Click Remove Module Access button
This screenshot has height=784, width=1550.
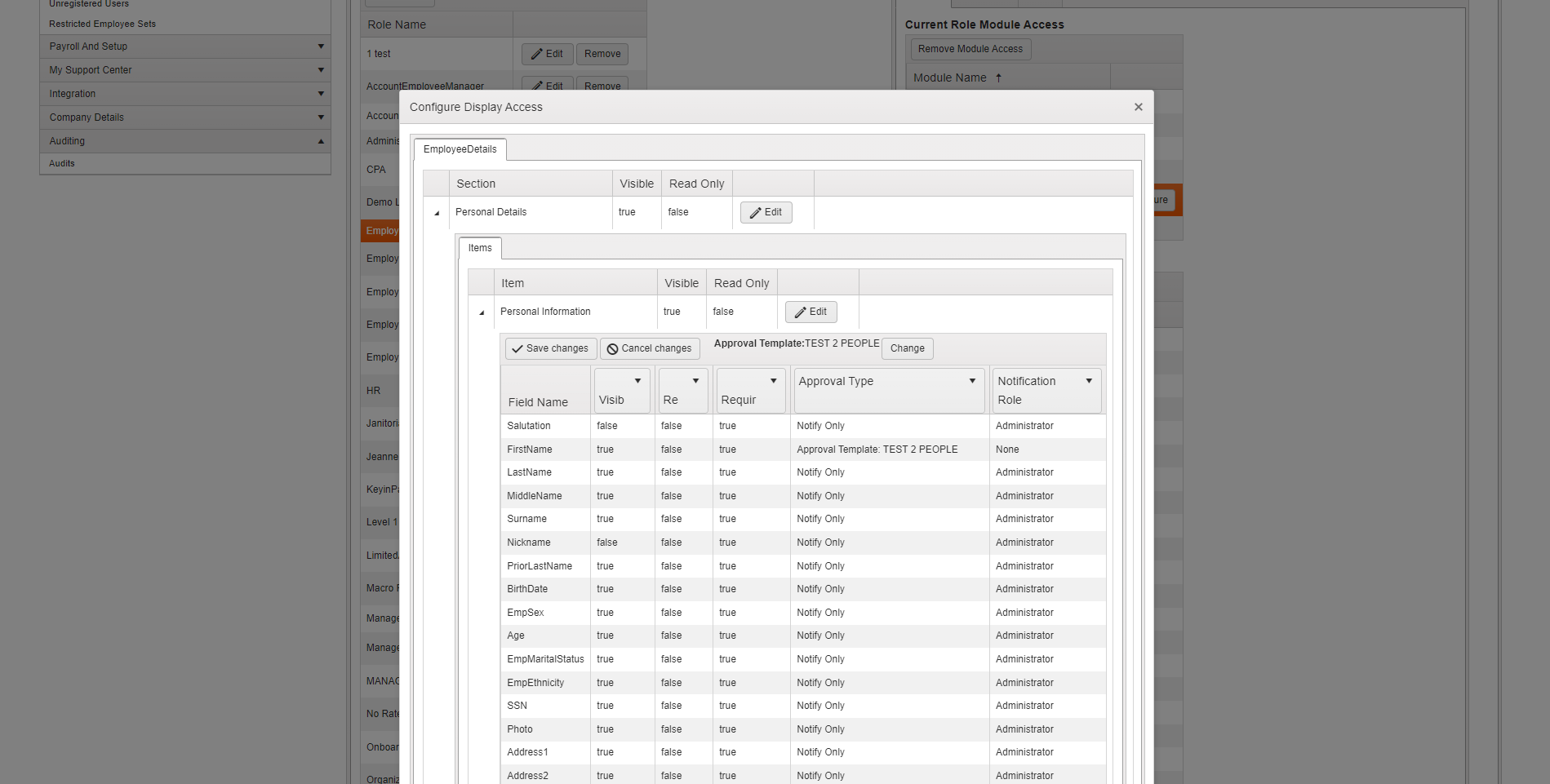[x=970, y=49]
